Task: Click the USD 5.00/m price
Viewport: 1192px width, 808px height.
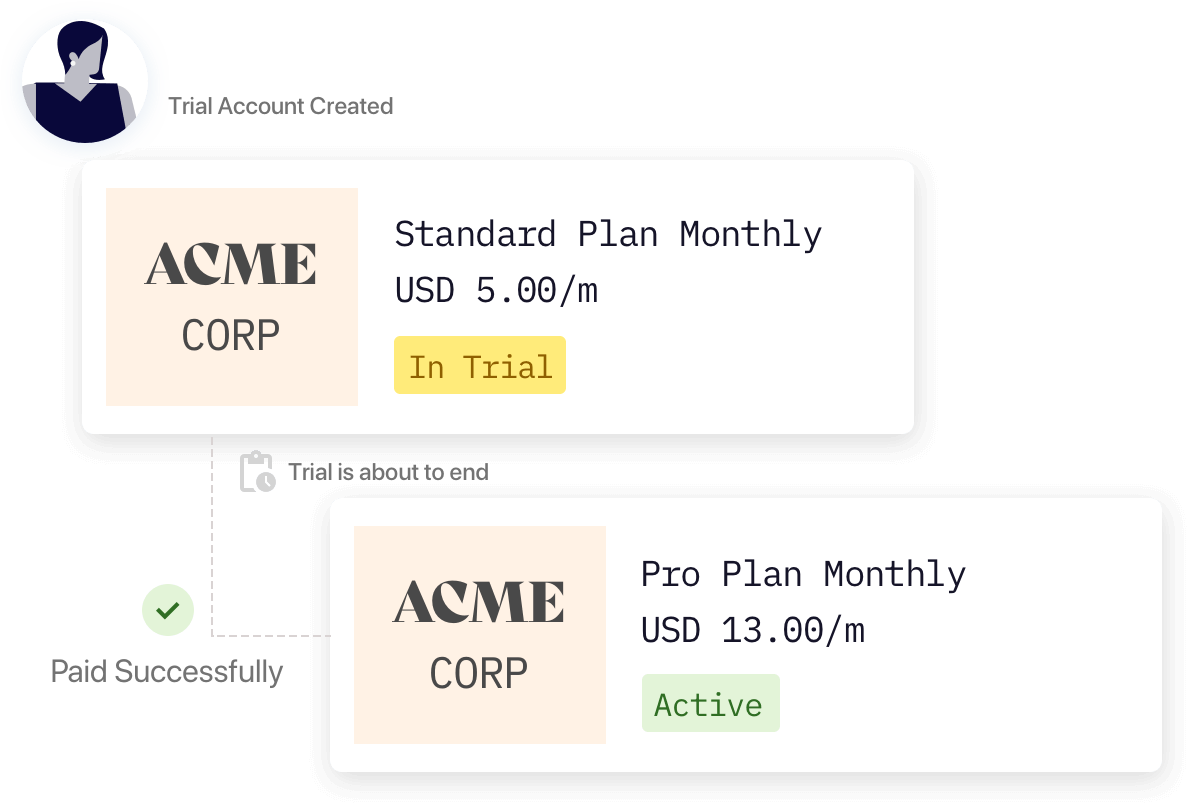Action: click(496, 291)
